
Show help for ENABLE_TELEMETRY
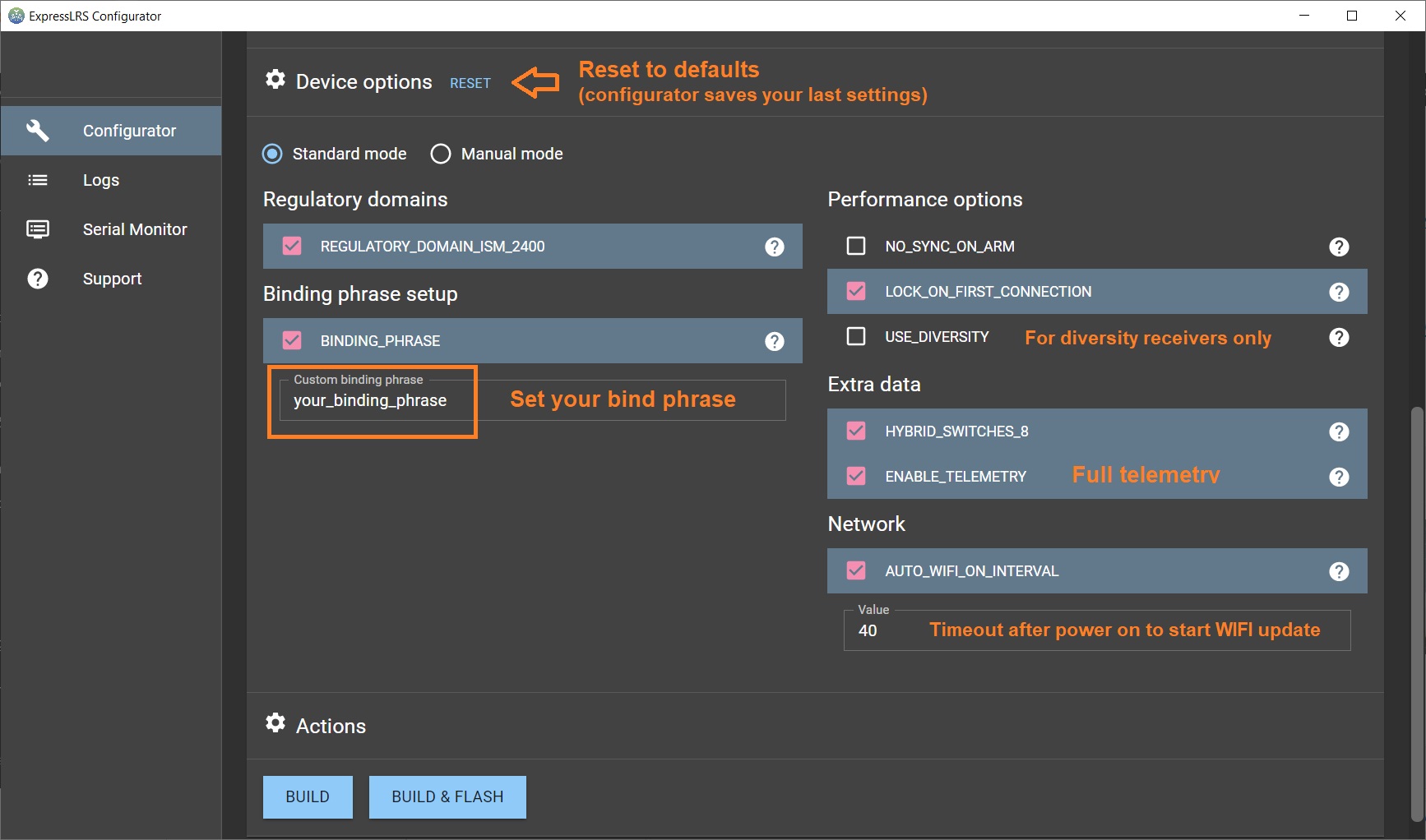pyautogui.click(x=1339, y=477)
